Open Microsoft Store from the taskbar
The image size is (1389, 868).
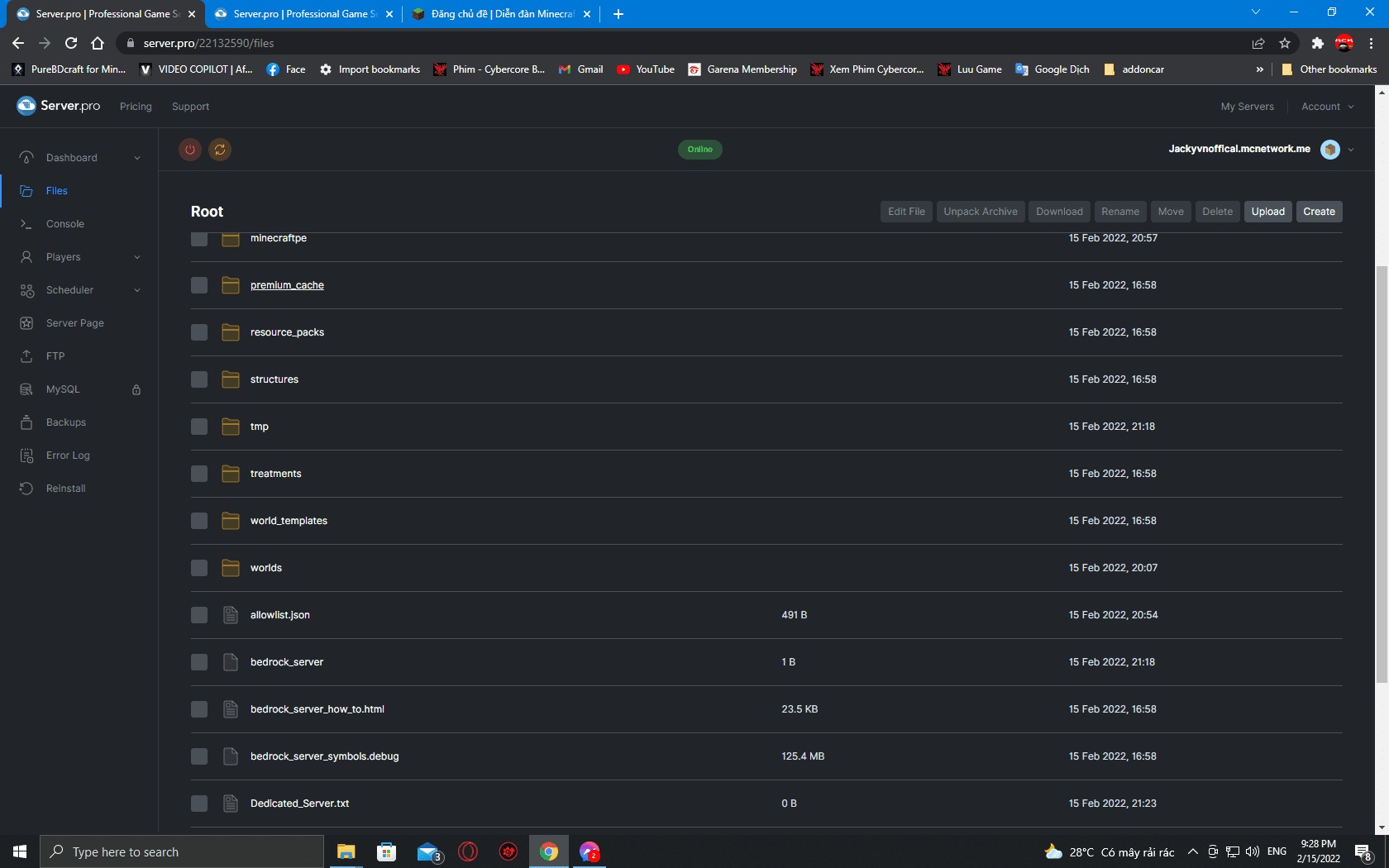387,851
